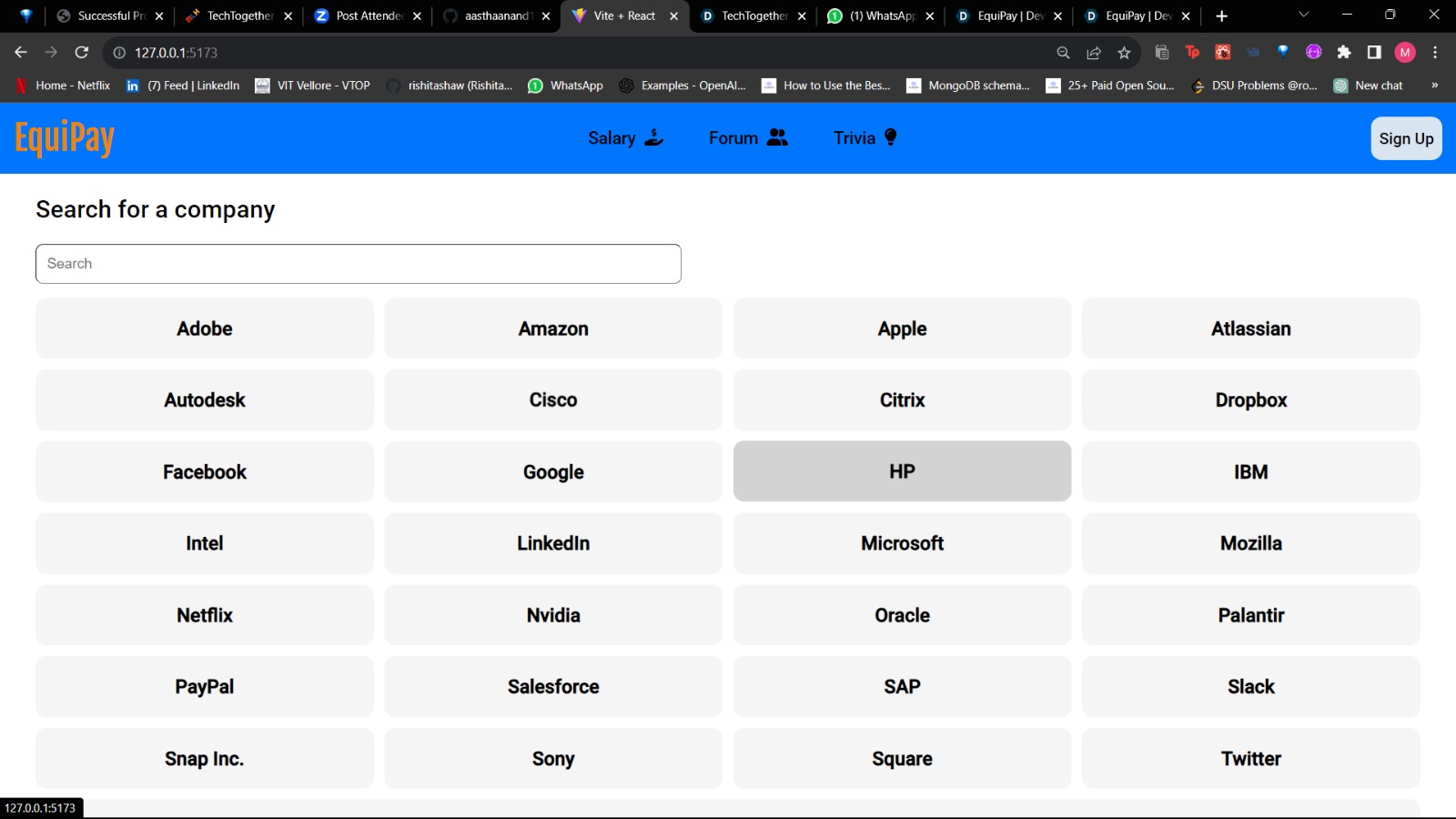Image resolution: width=1456 pixels, height=819 pixels.
Task: Bookmark this tab with the star icon
Action: 1124,53
